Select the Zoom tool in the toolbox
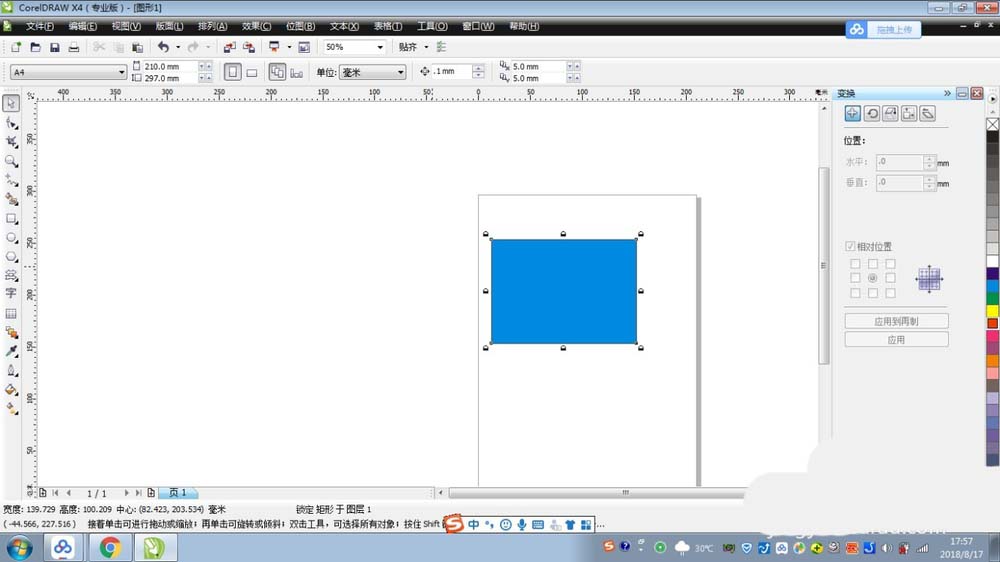The width and height of the screenshot is (1000, 562). 11,160
